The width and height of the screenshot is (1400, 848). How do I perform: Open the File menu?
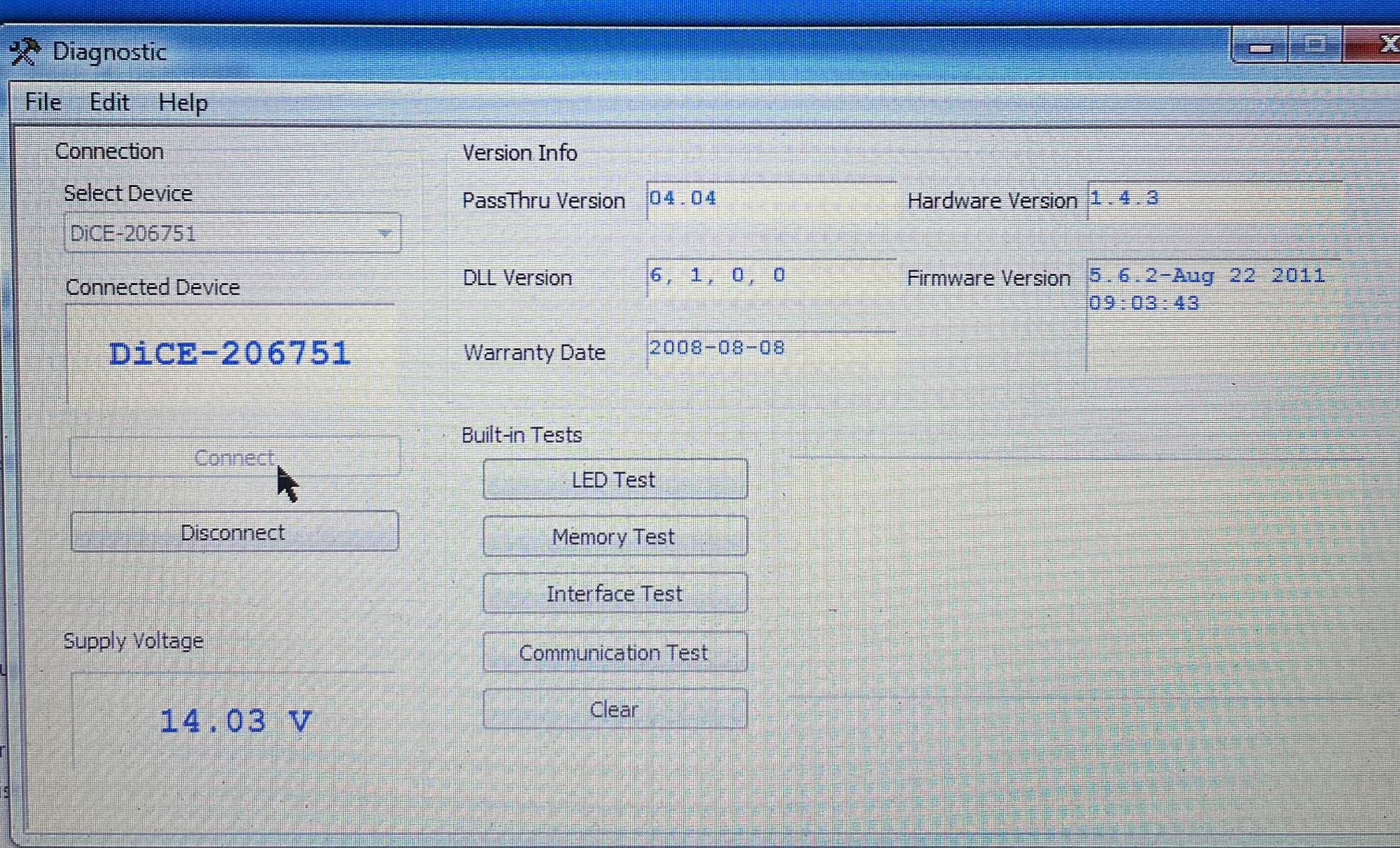[x=43, y=102]
